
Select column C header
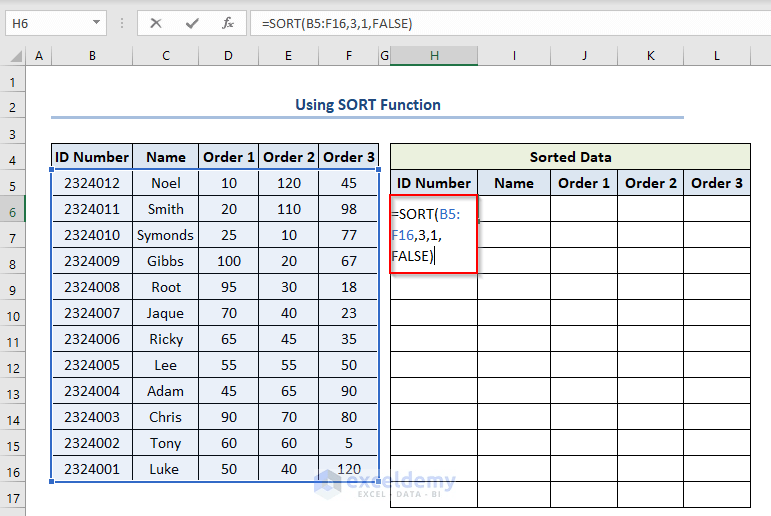(x=166, y=56)
